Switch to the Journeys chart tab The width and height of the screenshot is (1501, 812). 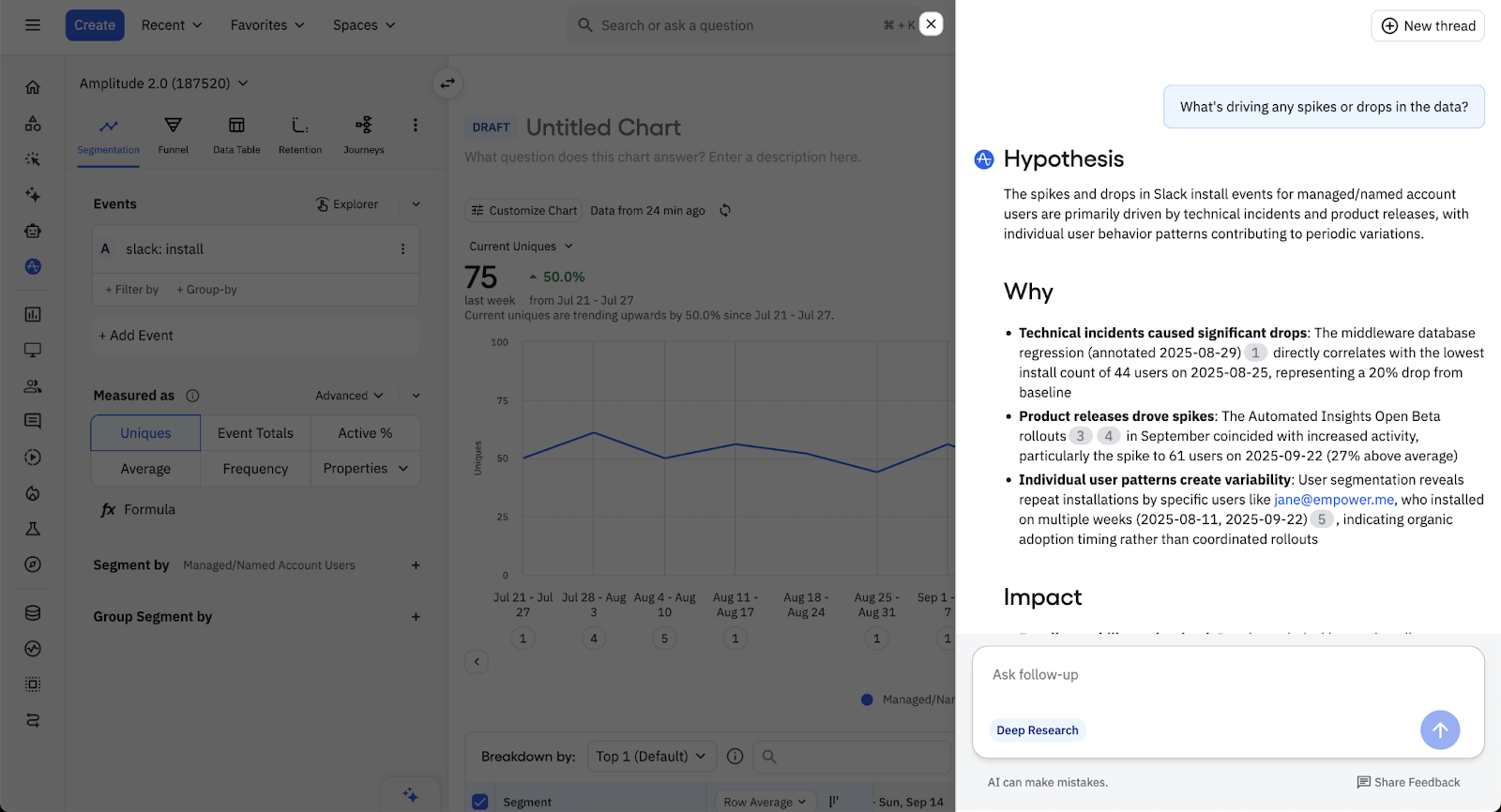tap(364, 136)
